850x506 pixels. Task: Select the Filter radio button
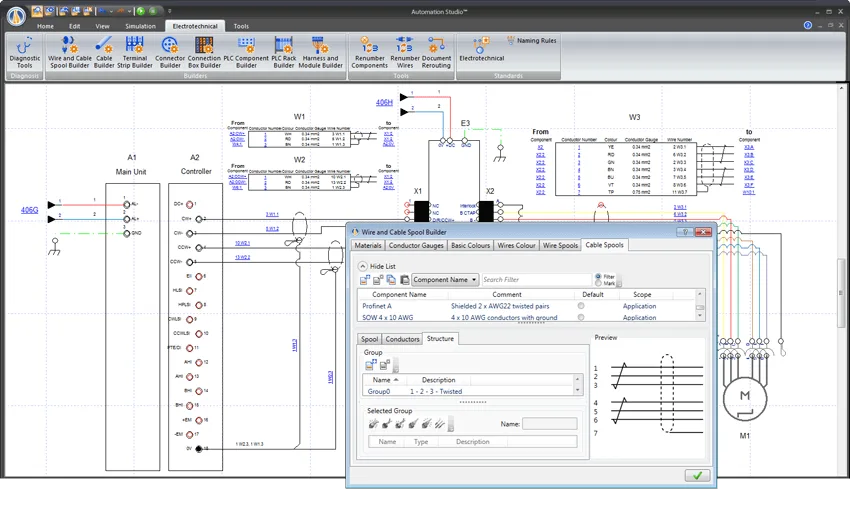[598, 277]
